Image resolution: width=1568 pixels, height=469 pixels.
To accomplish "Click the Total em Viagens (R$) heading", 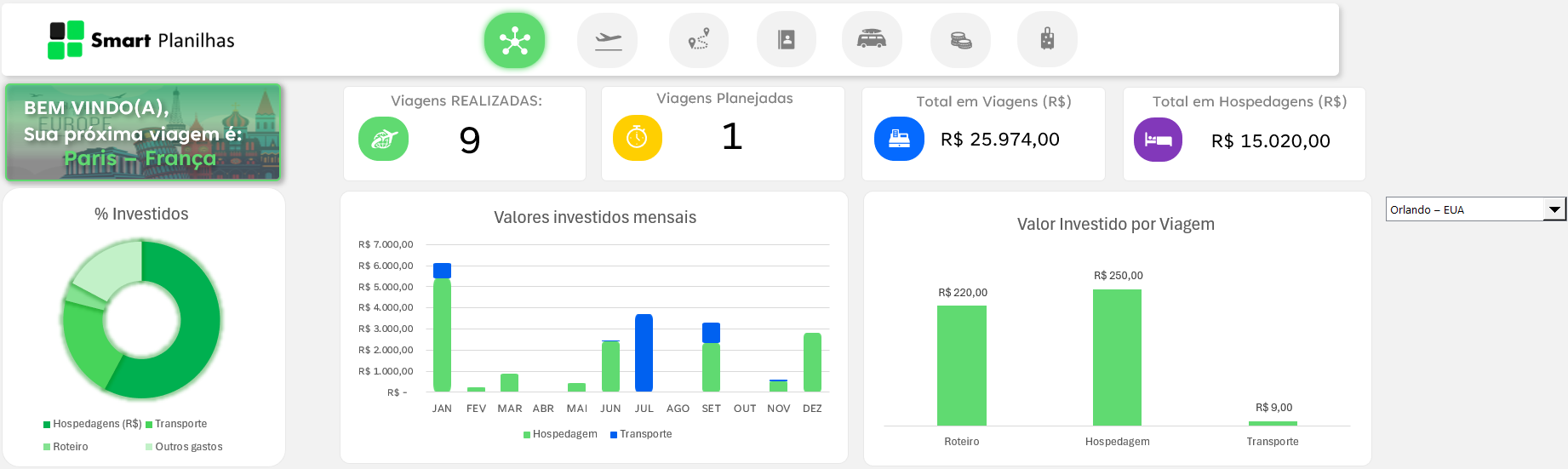I will (x=993, y=102).
